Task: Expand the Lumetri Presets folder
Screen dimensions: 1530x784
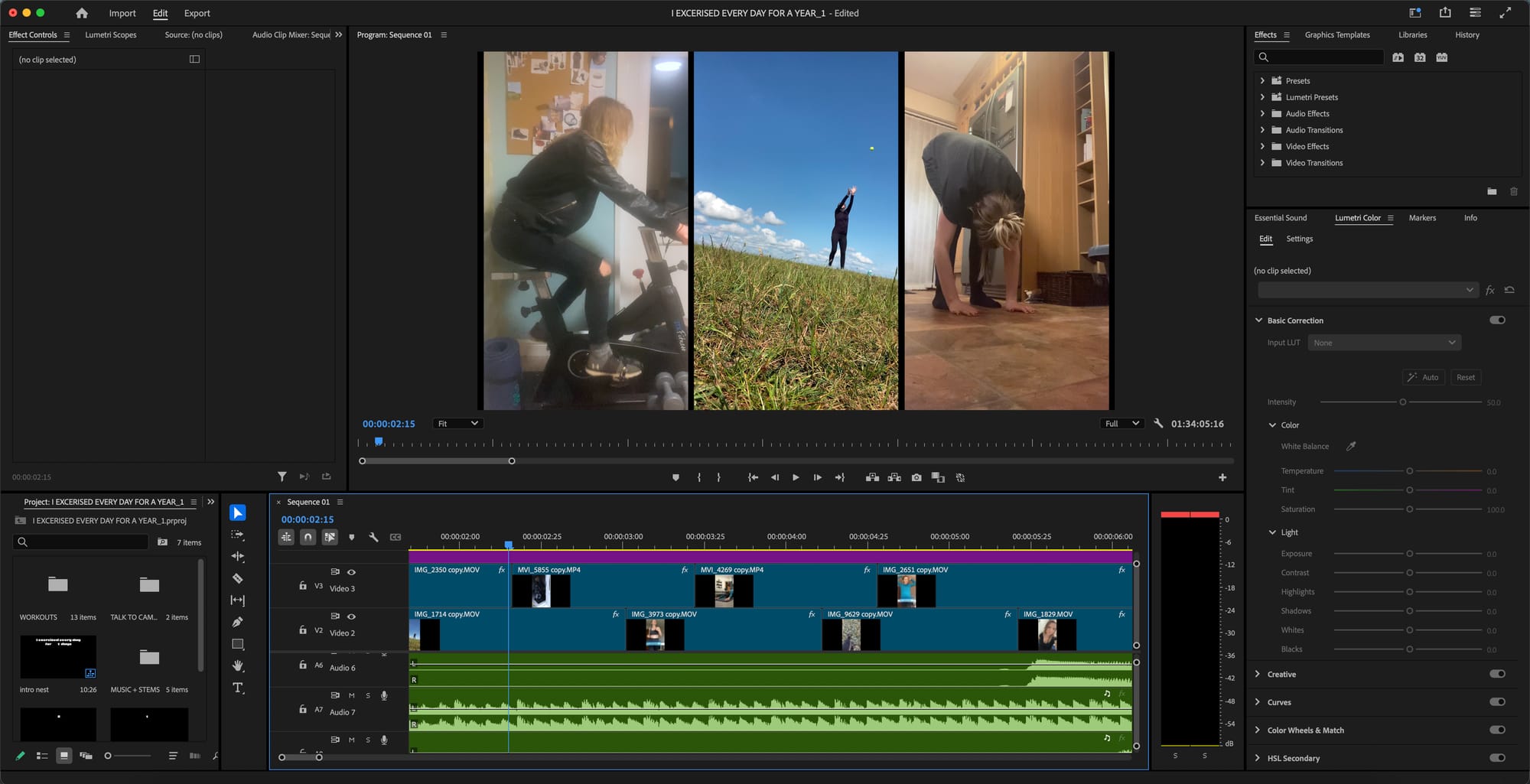Action: 1262,97
